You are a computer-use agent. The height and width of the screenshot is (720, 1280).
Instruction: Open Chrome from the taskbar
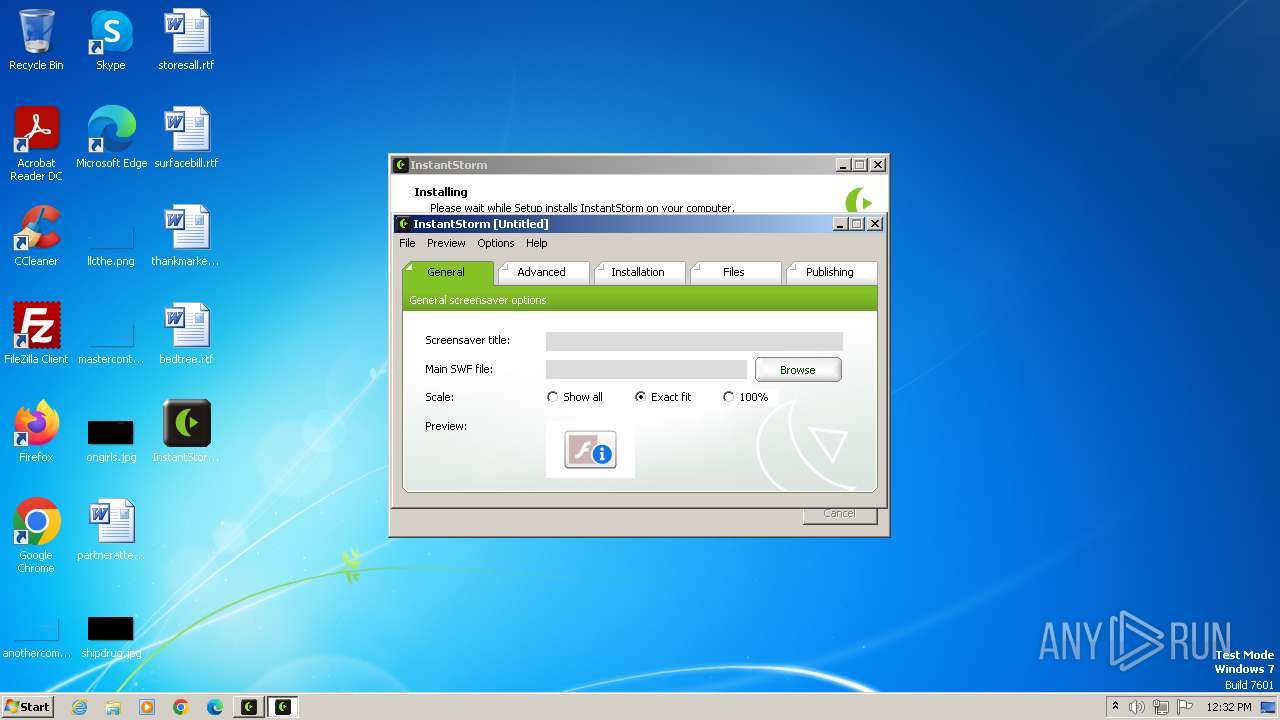181,707
